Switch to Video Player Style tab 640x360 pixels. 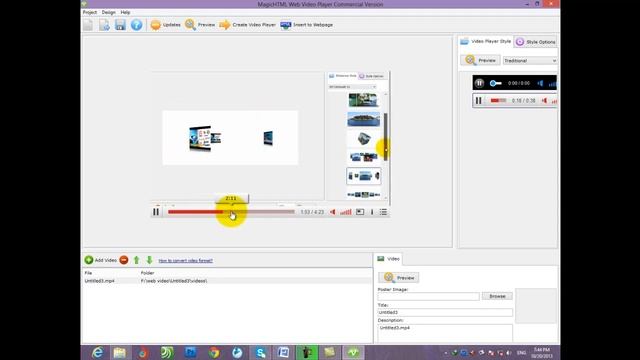(486, 41)
